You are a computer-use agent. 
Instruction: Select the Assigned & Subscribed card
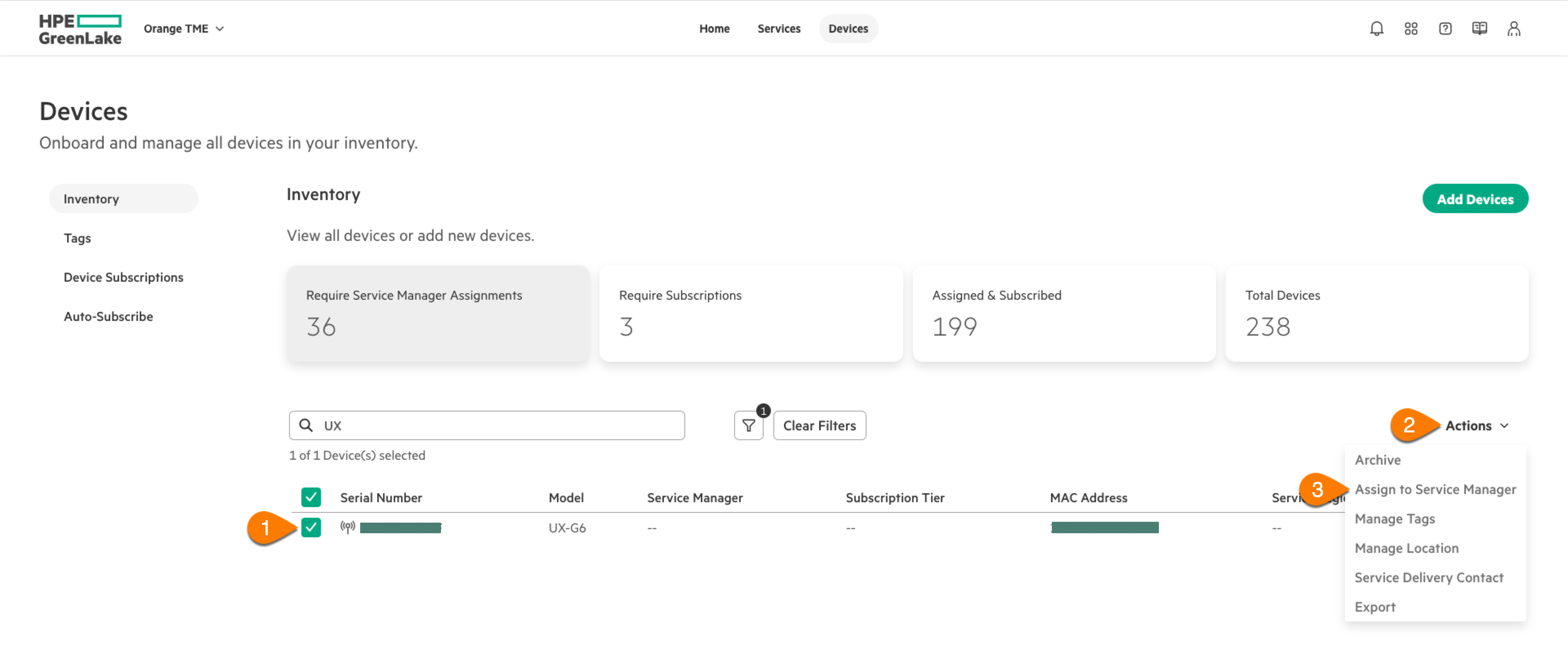[x=1064, y=314]
